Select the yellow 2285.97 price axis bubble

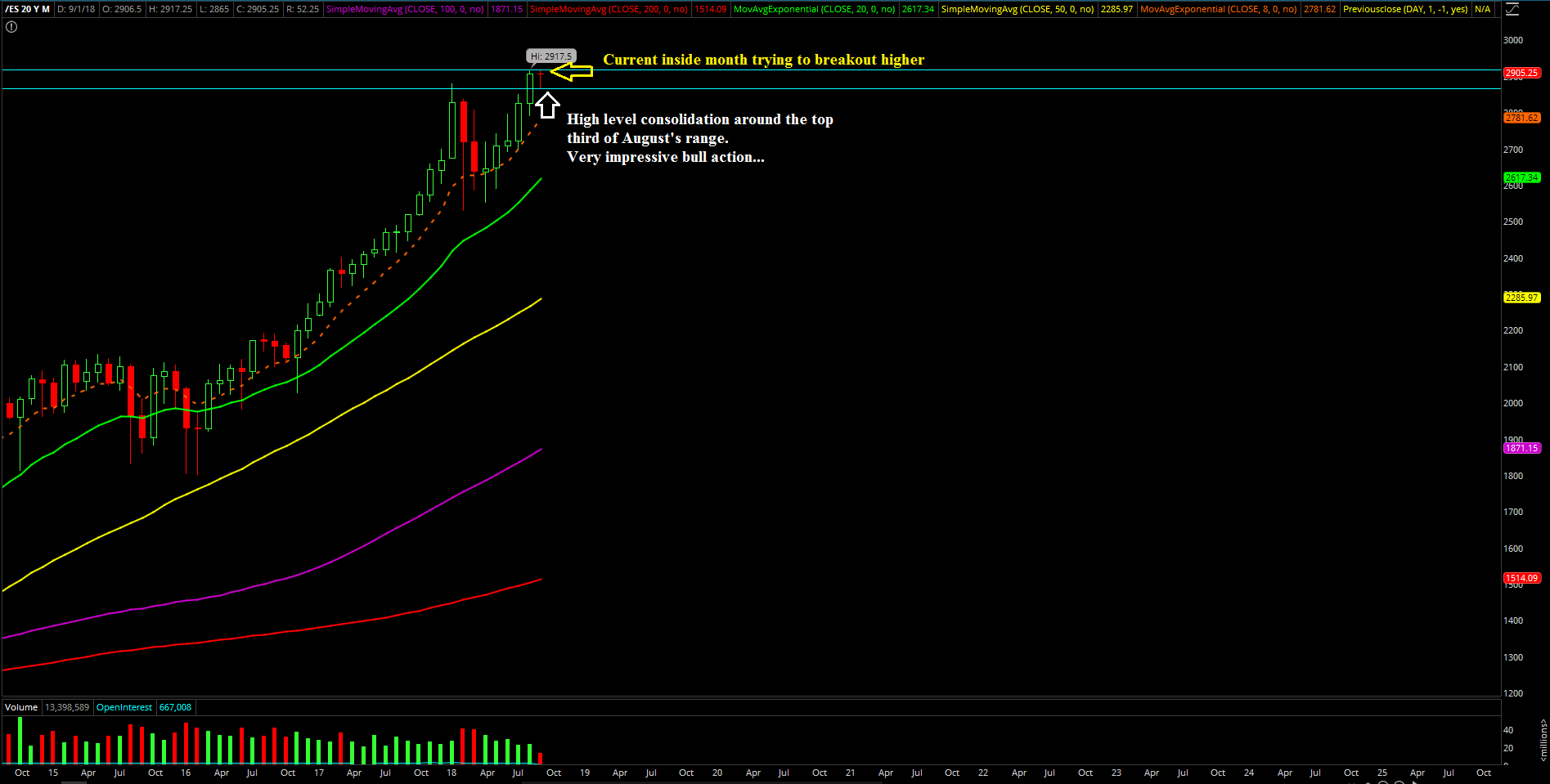click(1521, 298)
